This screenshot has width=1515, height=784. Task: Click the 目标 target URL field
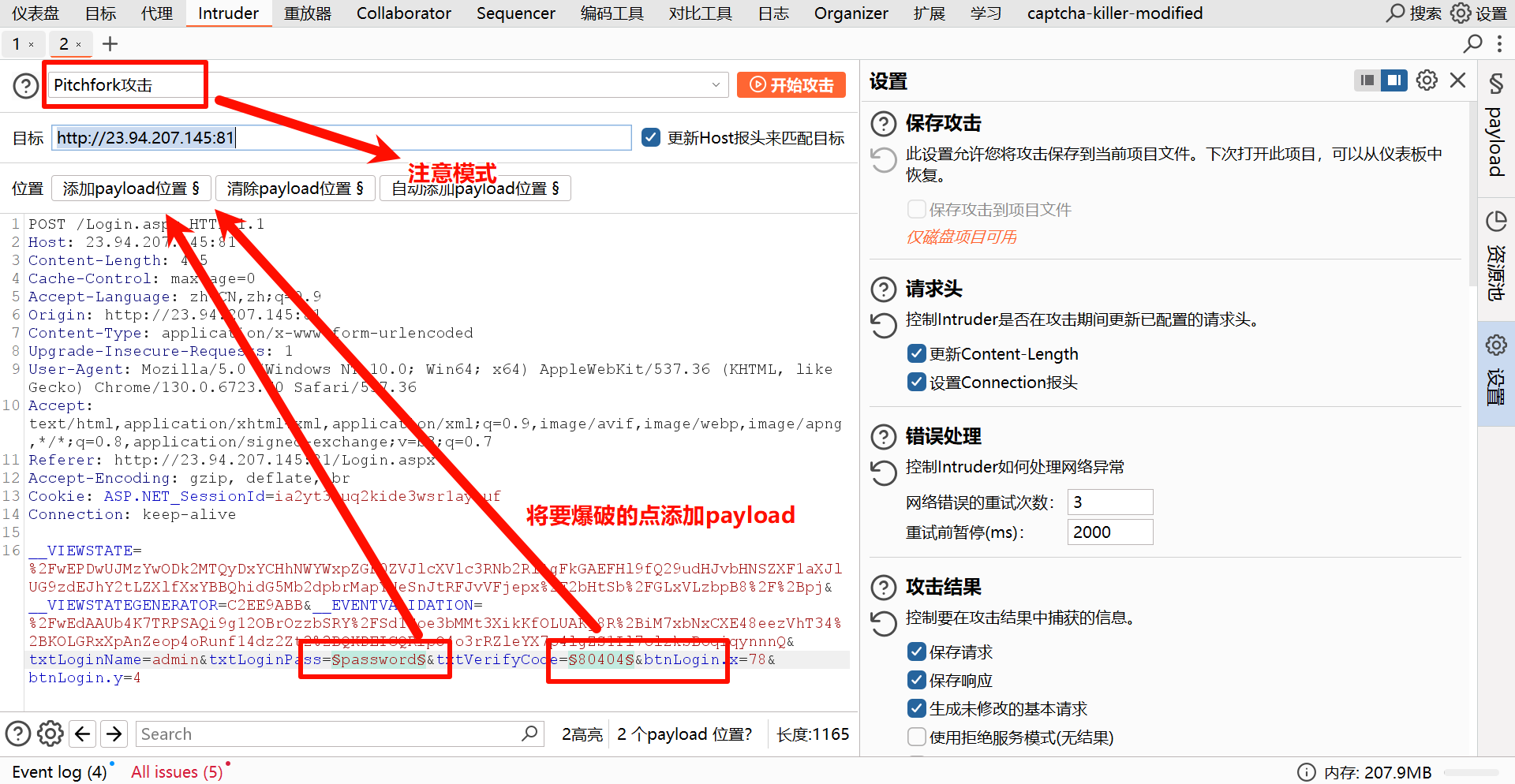[x=341, y=138]
